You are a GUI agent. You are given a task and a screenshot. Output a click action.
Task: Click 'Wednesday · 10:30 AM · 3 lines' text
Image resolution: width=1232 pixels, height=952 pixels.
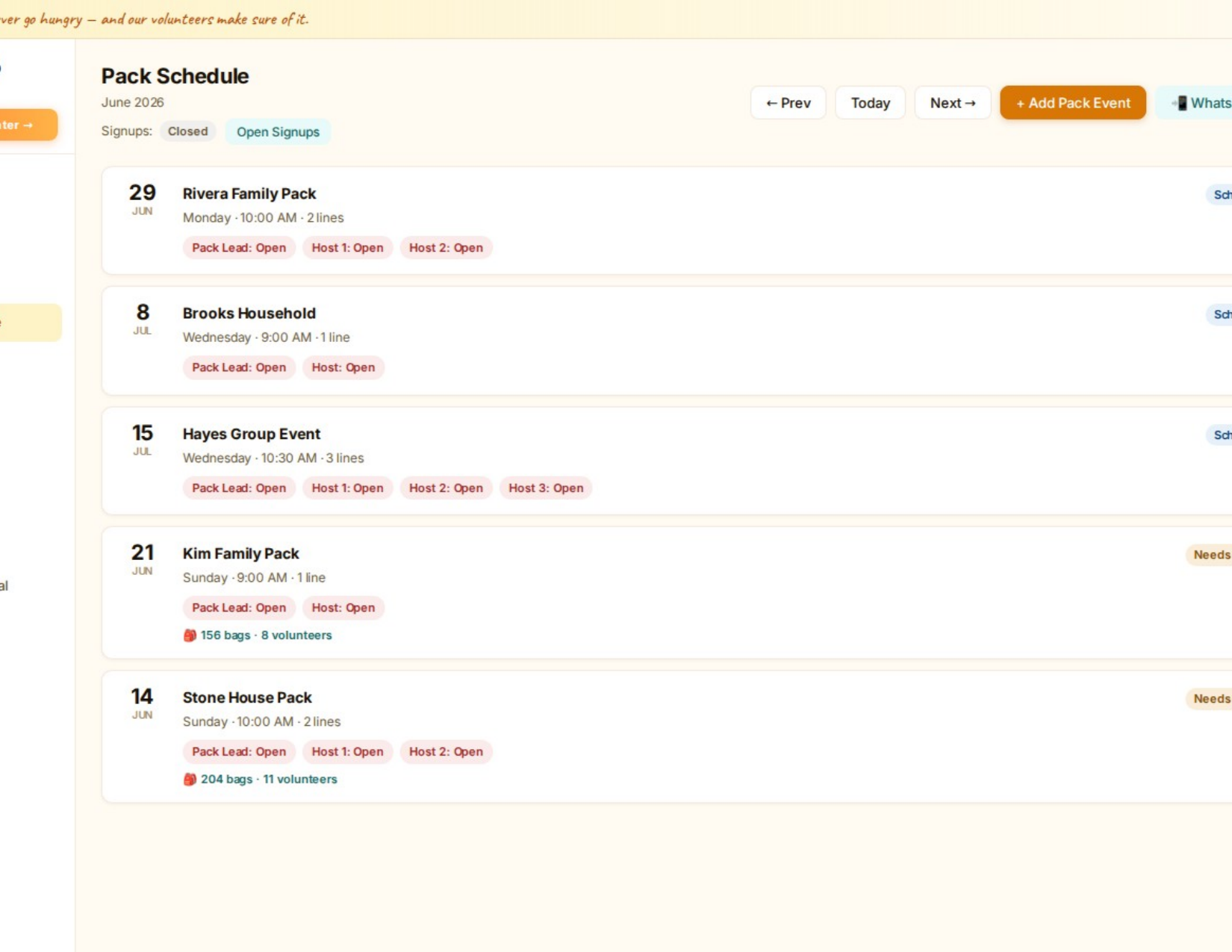pyautogui.click(x=273, y=458)
